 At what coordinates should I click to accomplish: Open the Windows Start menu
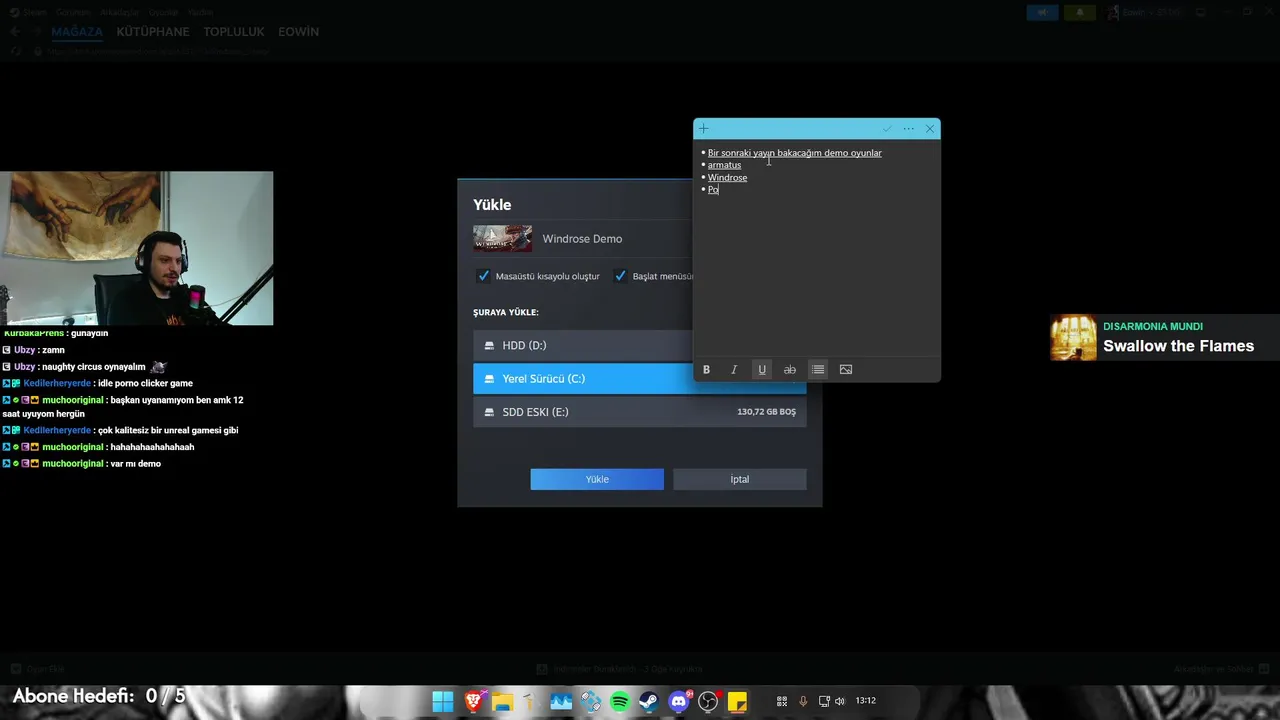(x=443, y=701)
